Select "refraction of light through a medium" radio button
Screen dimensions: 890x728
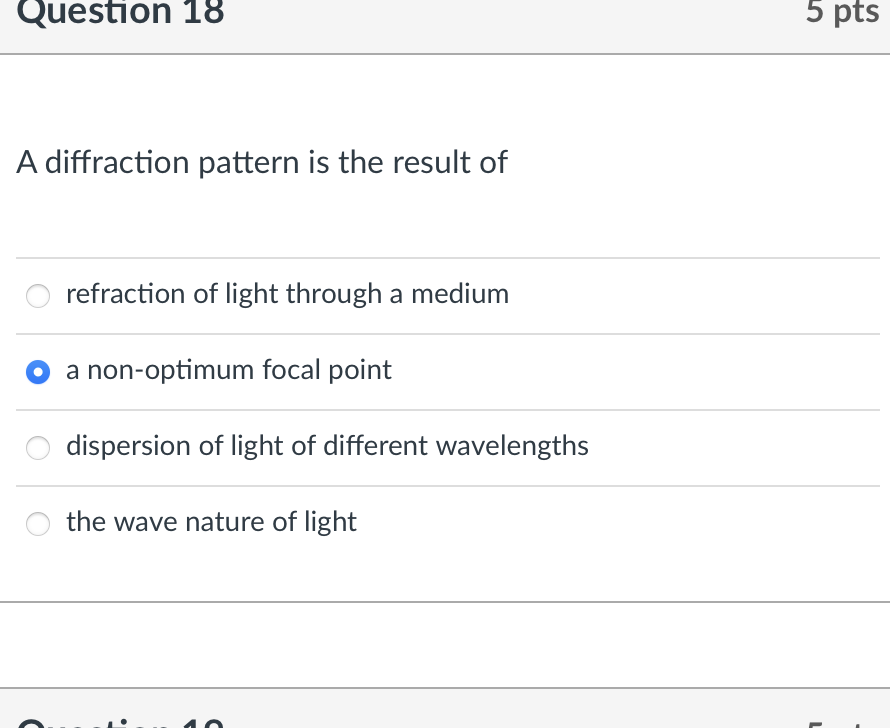[x=38, y=296]
